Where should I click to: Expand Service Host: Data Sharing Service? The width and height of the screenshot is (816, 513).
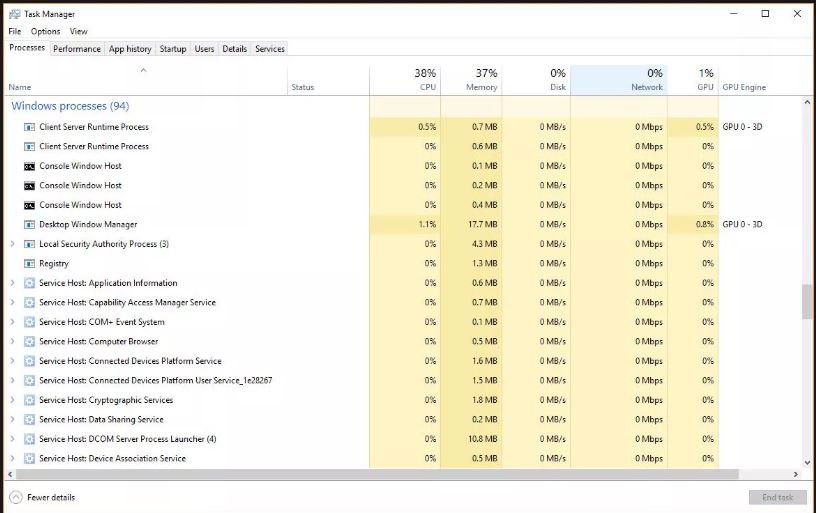point(12,420)
